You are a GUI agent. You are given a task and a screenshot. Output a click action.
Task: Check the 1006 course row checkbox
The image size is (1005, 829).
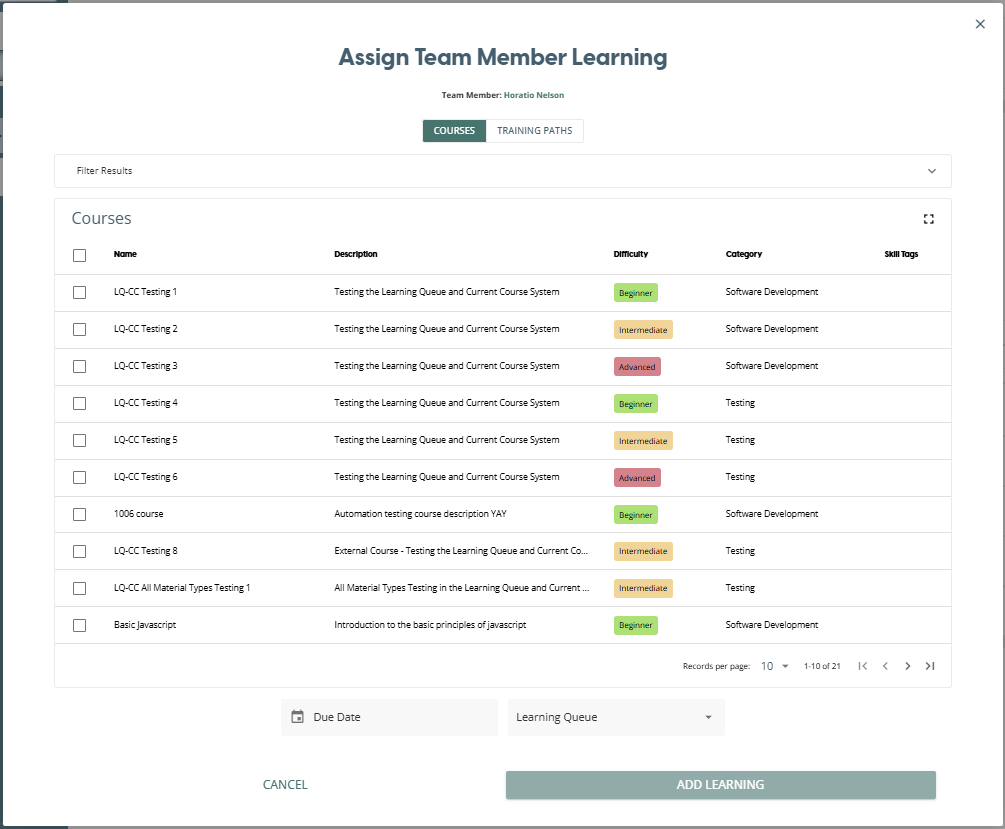pyautogui.click(x=80, y=514)
